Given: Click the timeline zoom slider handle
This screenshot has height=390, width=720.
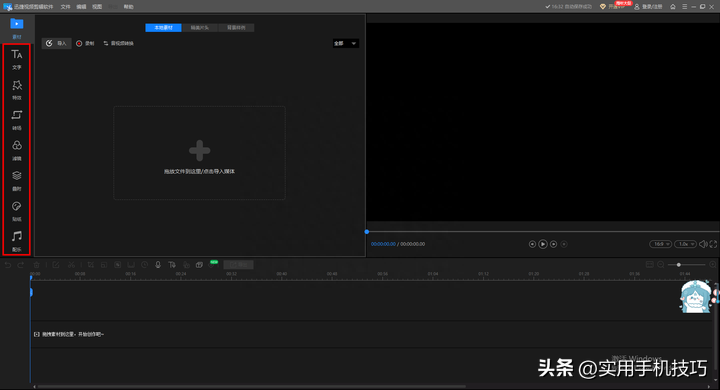Looking at the screenshot, I should pyautogui.click(x=679, y=265).
